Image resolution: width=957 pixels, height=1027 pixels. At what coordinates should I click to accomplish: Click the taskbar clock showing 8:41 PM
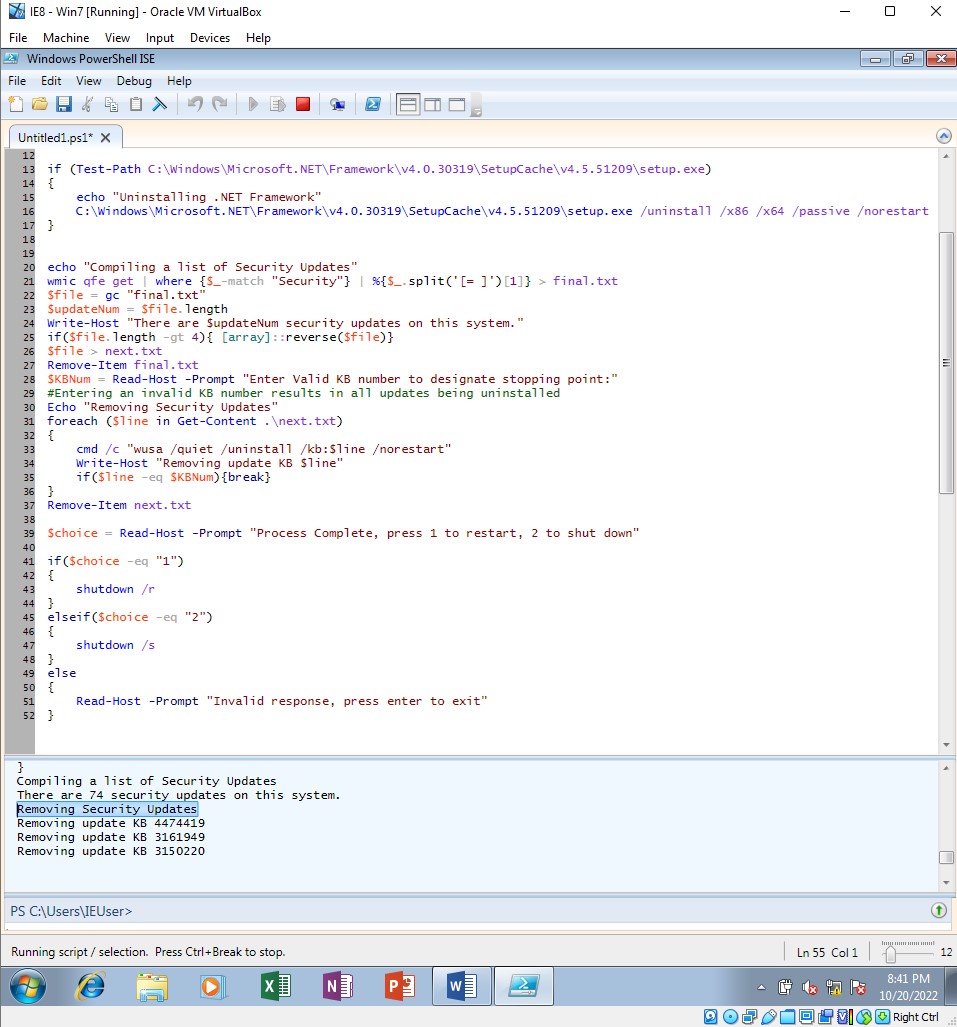908,986
